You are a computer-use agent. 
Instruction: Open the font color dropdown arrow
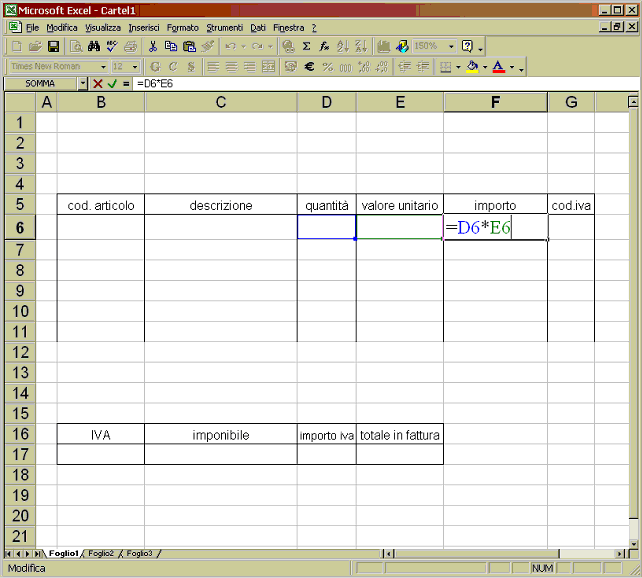[512, 67]
